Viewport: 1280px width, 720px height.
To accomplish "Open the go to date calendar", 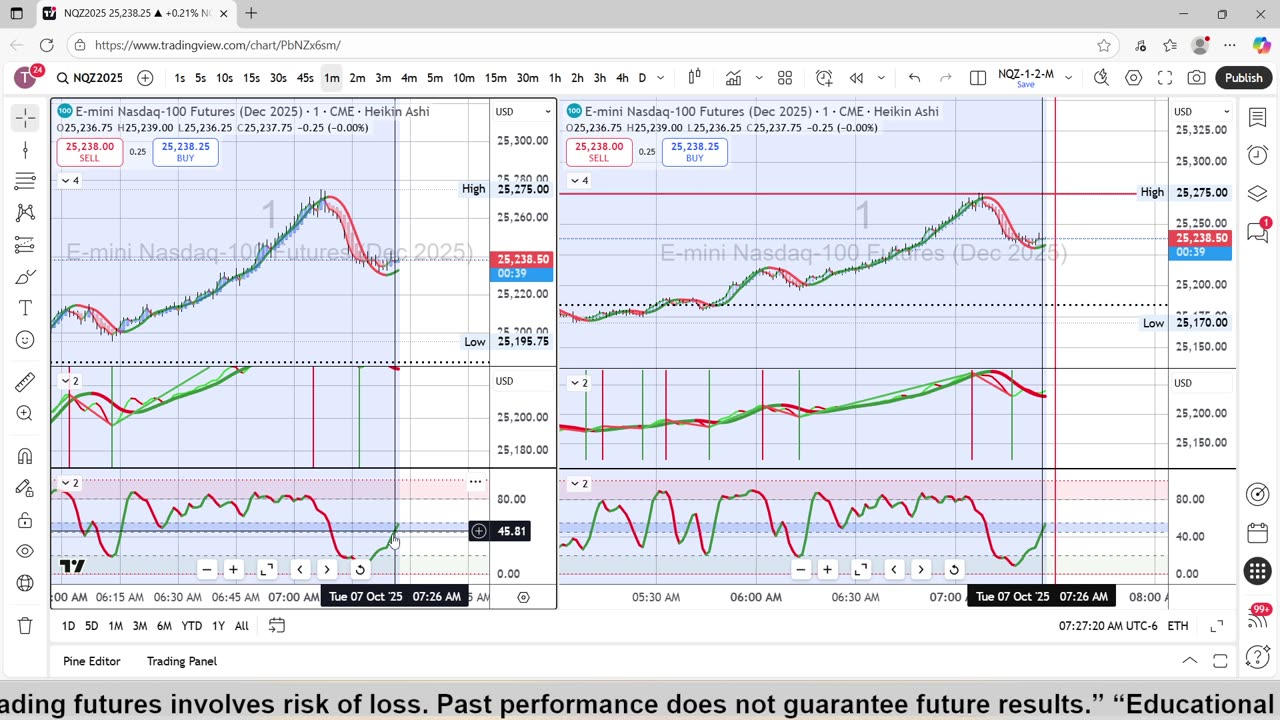I will (277, 626).
